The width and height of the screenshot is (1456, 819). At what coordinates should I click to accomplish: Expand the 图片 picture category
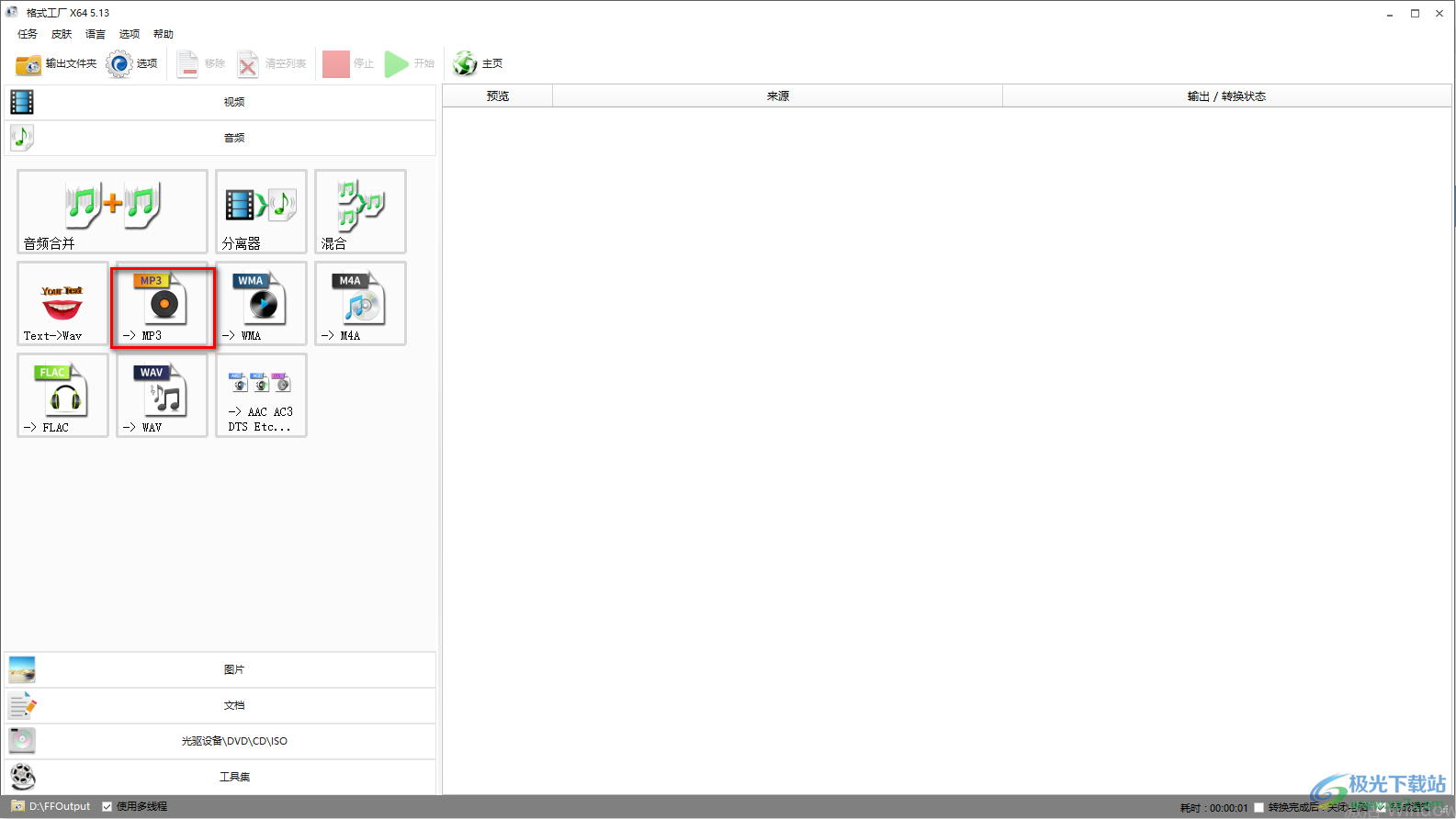click(x=220, y=669)
